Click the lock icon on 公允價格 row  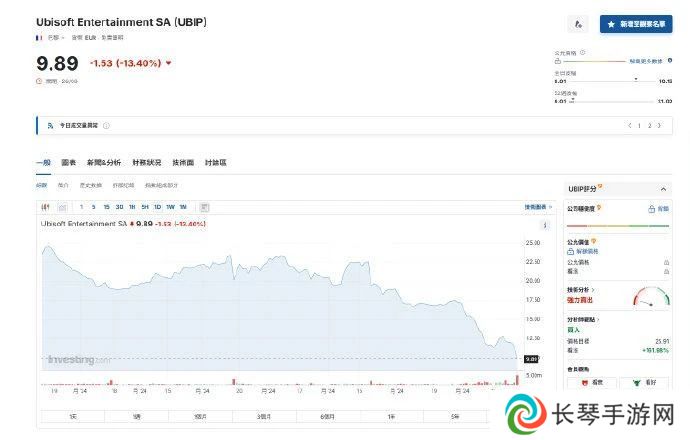point(666,262)
